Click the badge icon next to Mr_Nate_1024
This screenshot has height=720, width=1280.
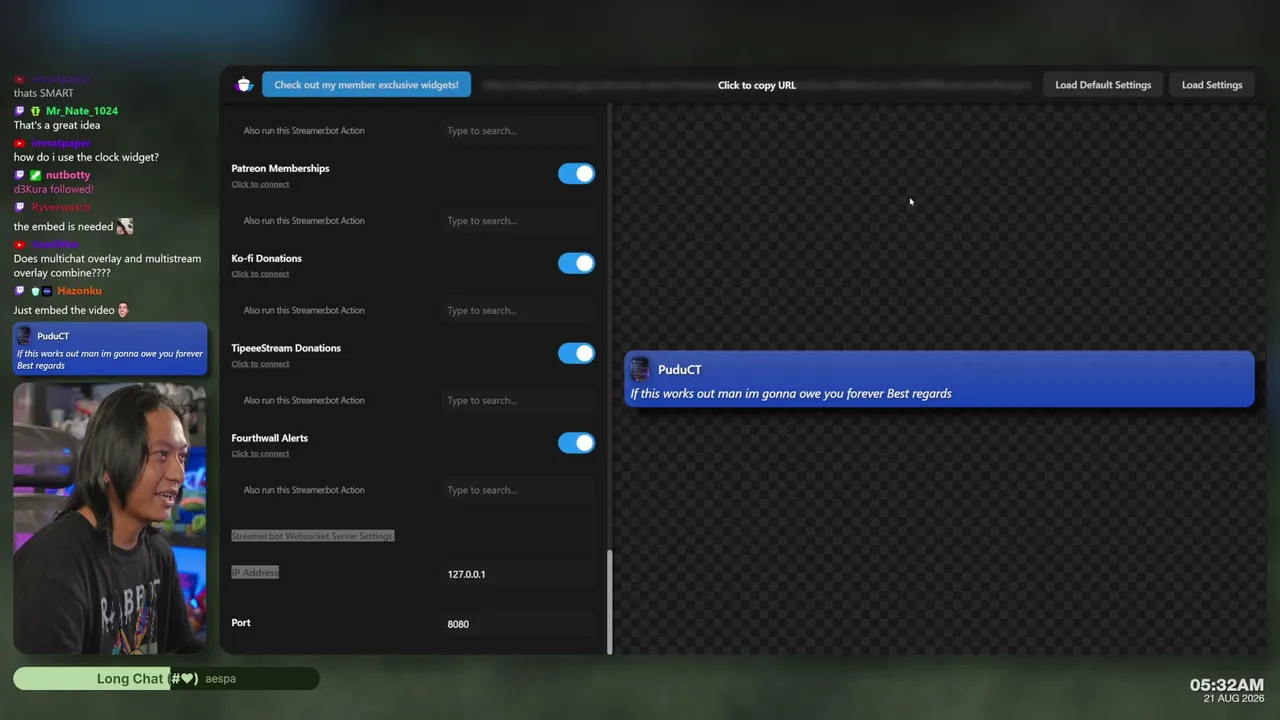(35, 111)
